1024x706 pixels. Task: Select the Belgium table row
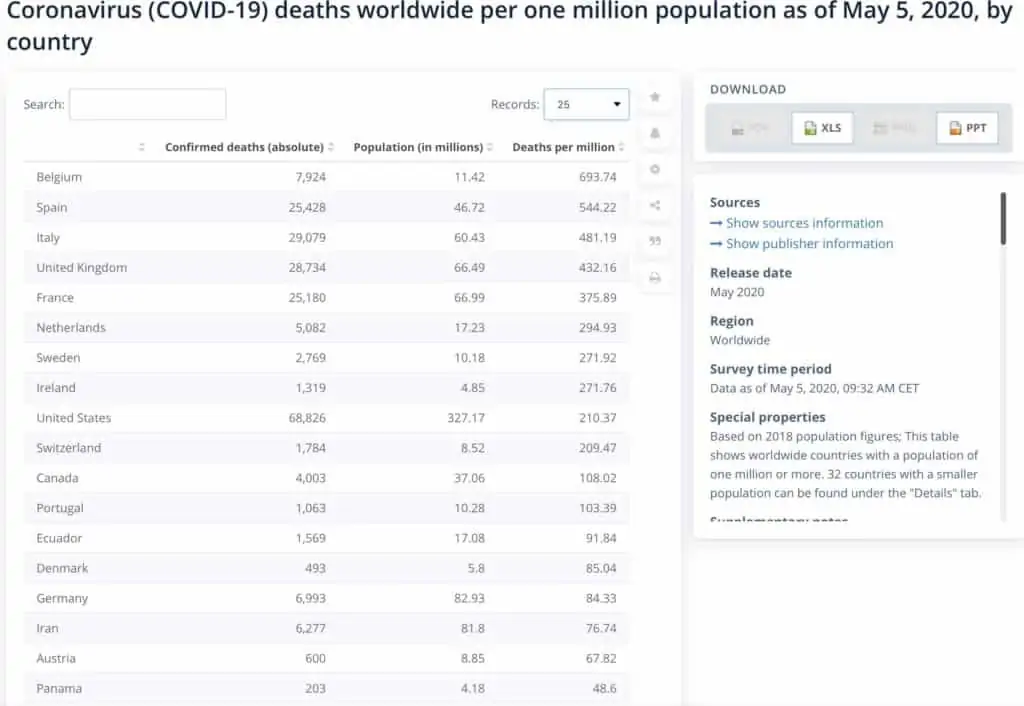327,177
